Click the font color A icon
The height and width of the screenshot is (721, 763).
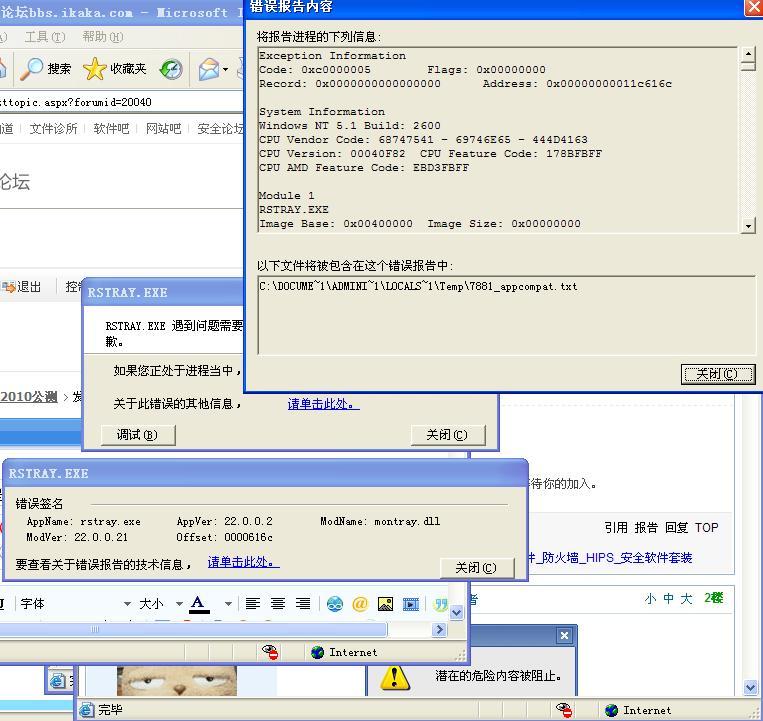tap(199, 604)
